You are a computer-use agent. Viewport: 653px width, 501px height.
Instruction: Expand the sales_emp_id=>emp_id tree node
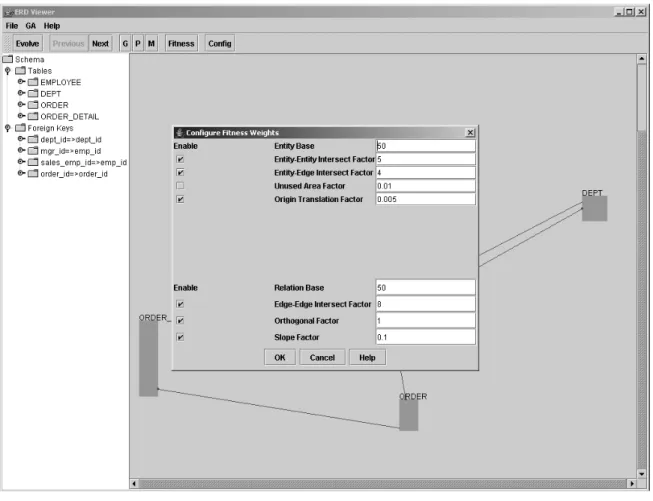coord(21,162)
